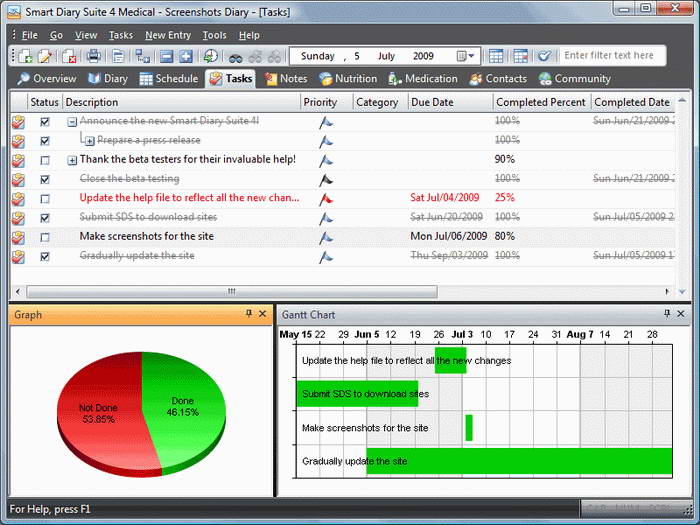The width and height of the screenshot is (700, 525).
Task: Open the Help menu
Action: coord(249,35)
